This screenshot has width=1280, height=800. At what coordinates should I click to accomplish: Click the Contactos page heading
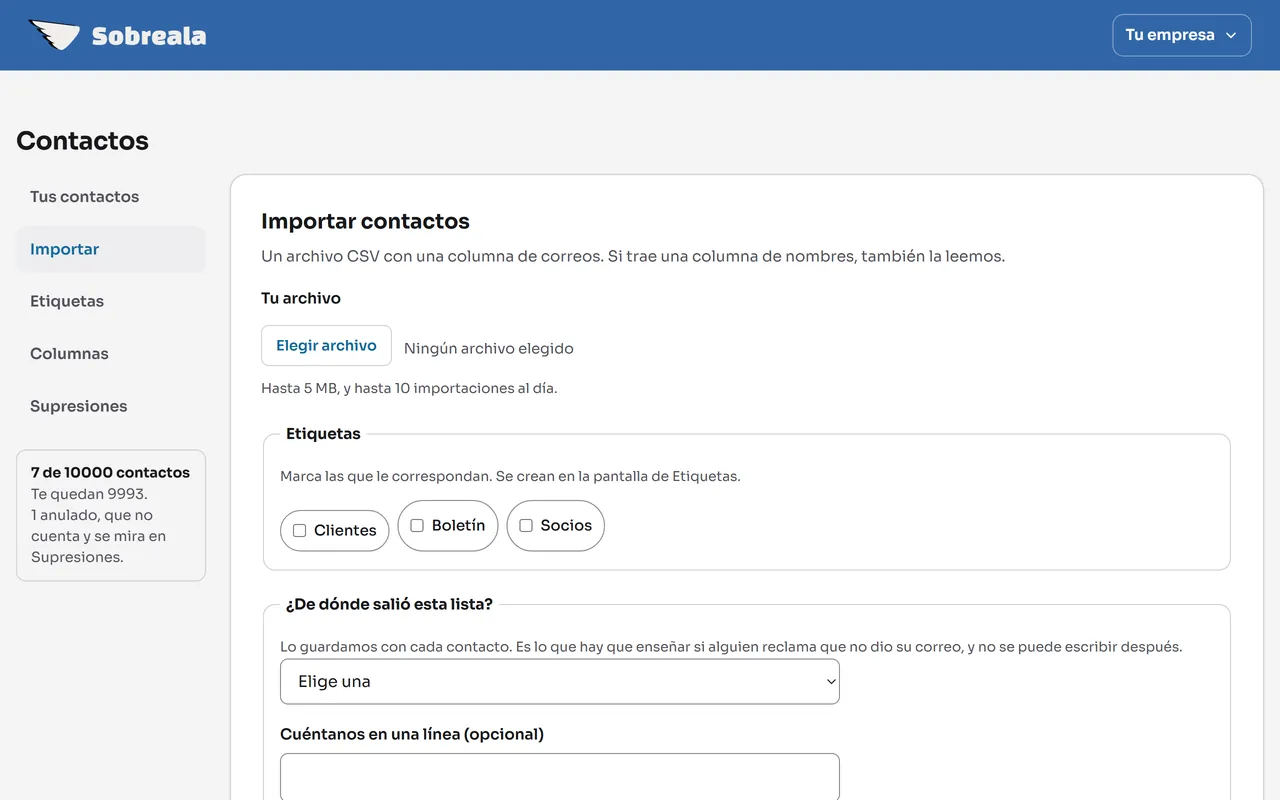pyautogui.click(x=82, y=141)
